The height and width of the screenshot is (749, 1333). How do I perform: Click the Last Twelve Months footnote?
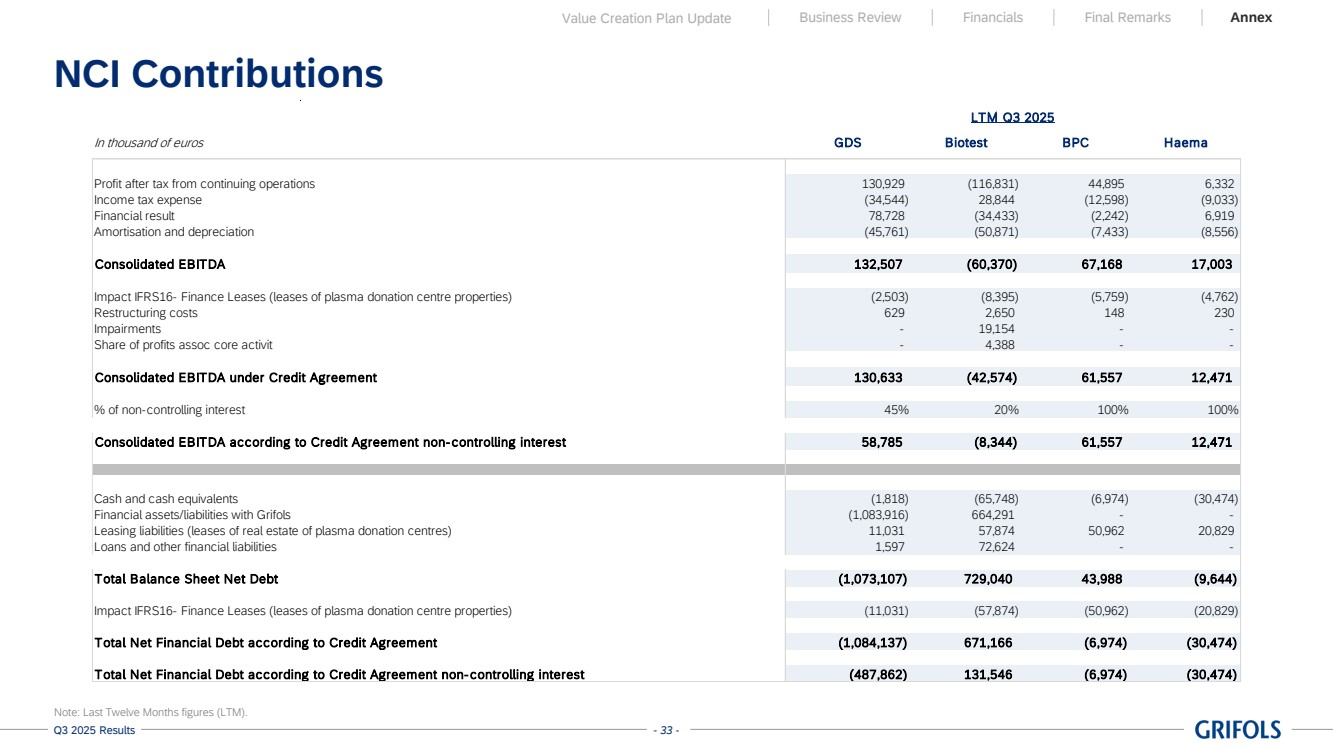(x=150, y=712)
